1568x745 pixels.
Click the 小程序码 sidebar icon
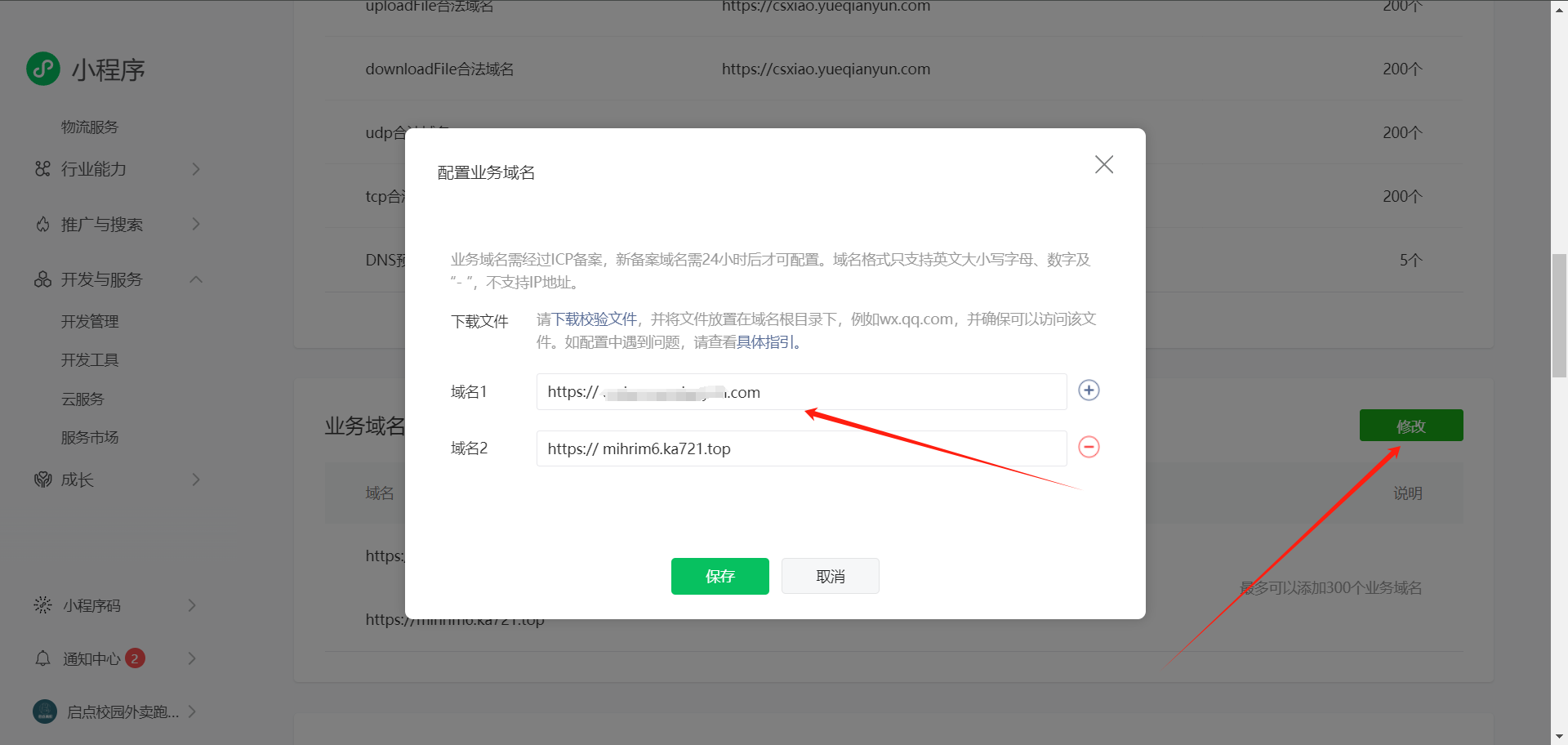pyautogui.click(x=42, y=605)
